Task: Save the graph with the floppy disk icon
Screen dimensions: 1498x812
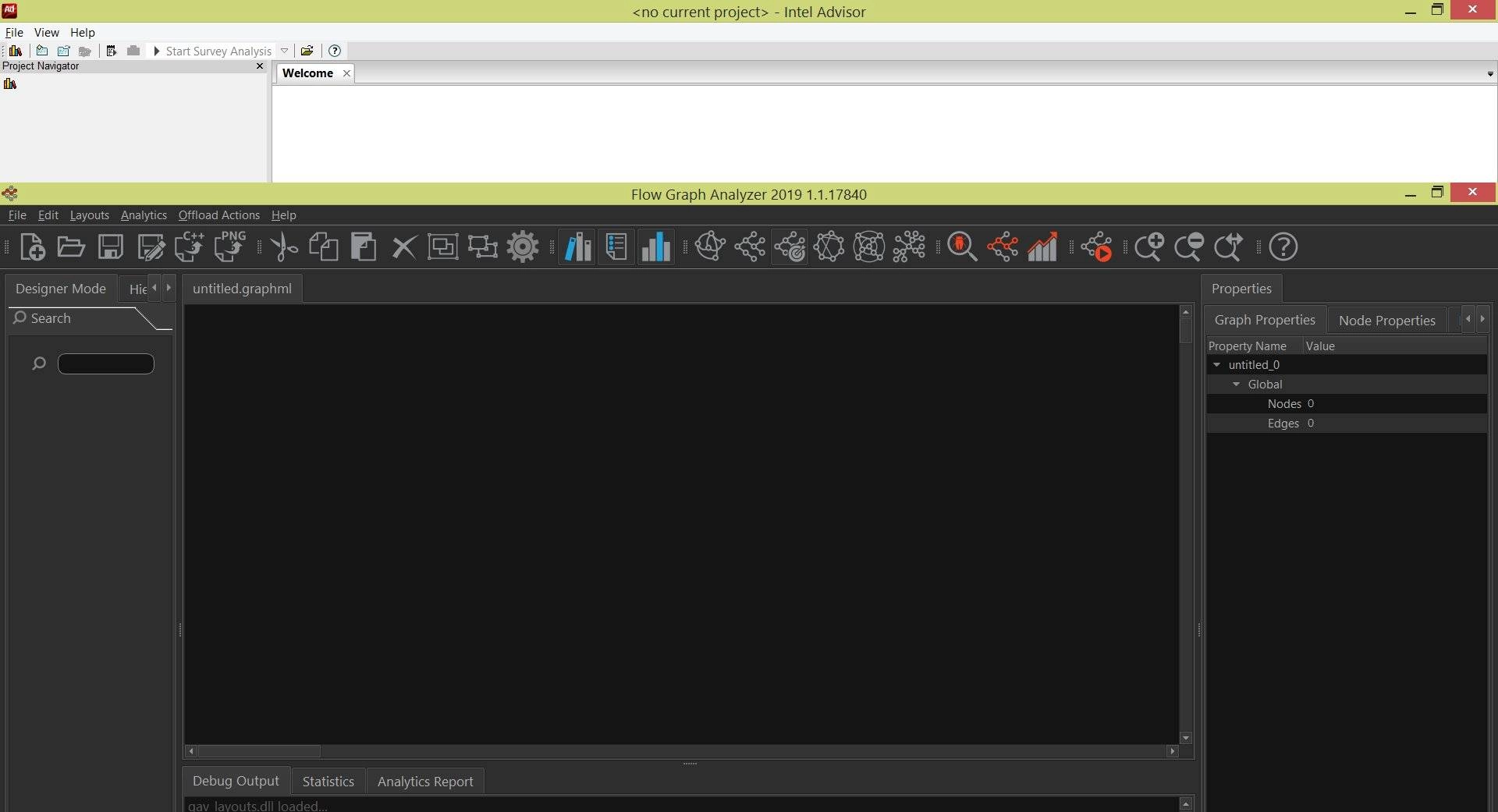Action: tap(111, 247)
